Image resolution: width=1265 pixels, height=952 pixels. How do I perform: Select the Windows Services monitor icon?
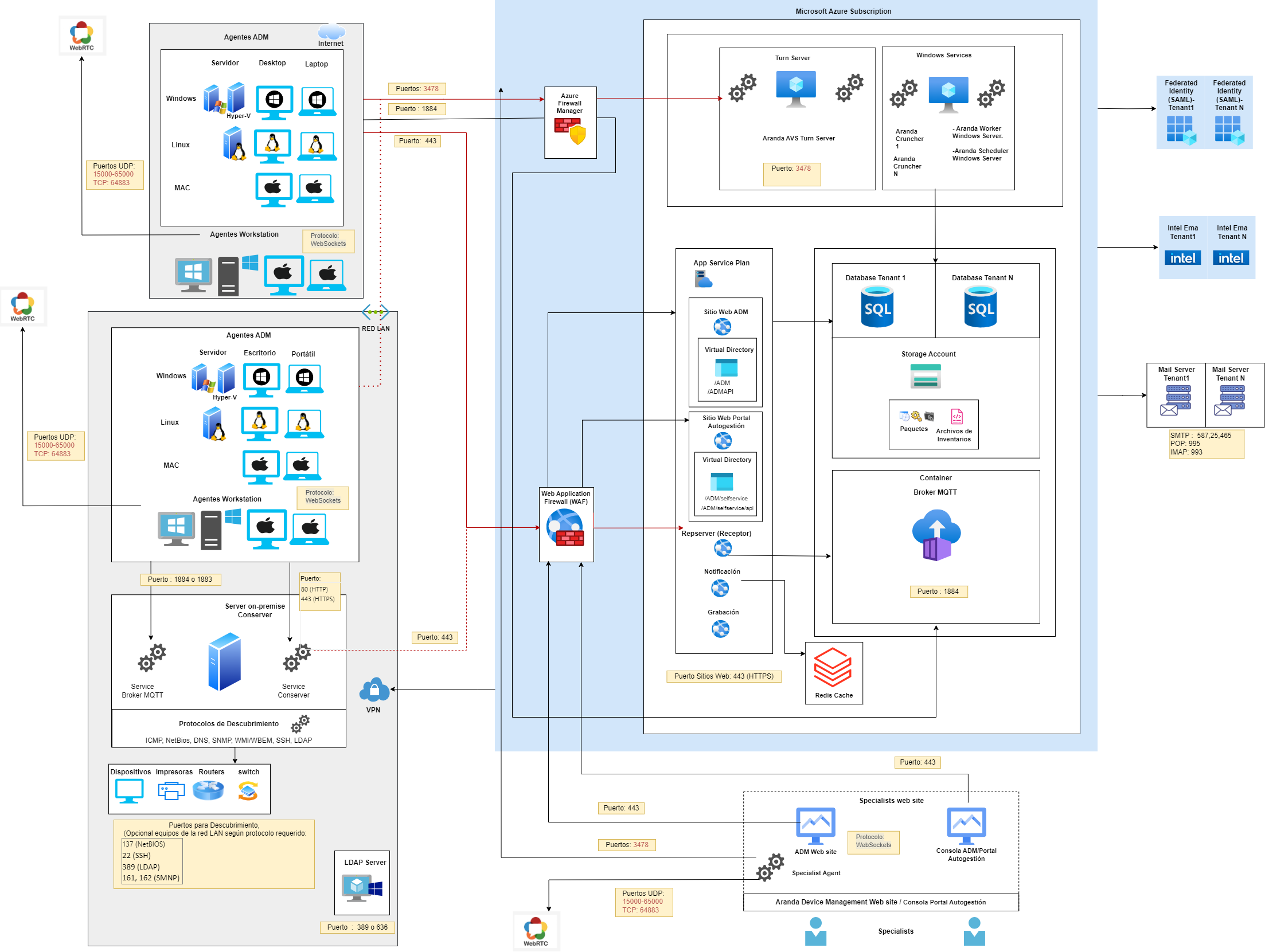click(x=948, y=95)
